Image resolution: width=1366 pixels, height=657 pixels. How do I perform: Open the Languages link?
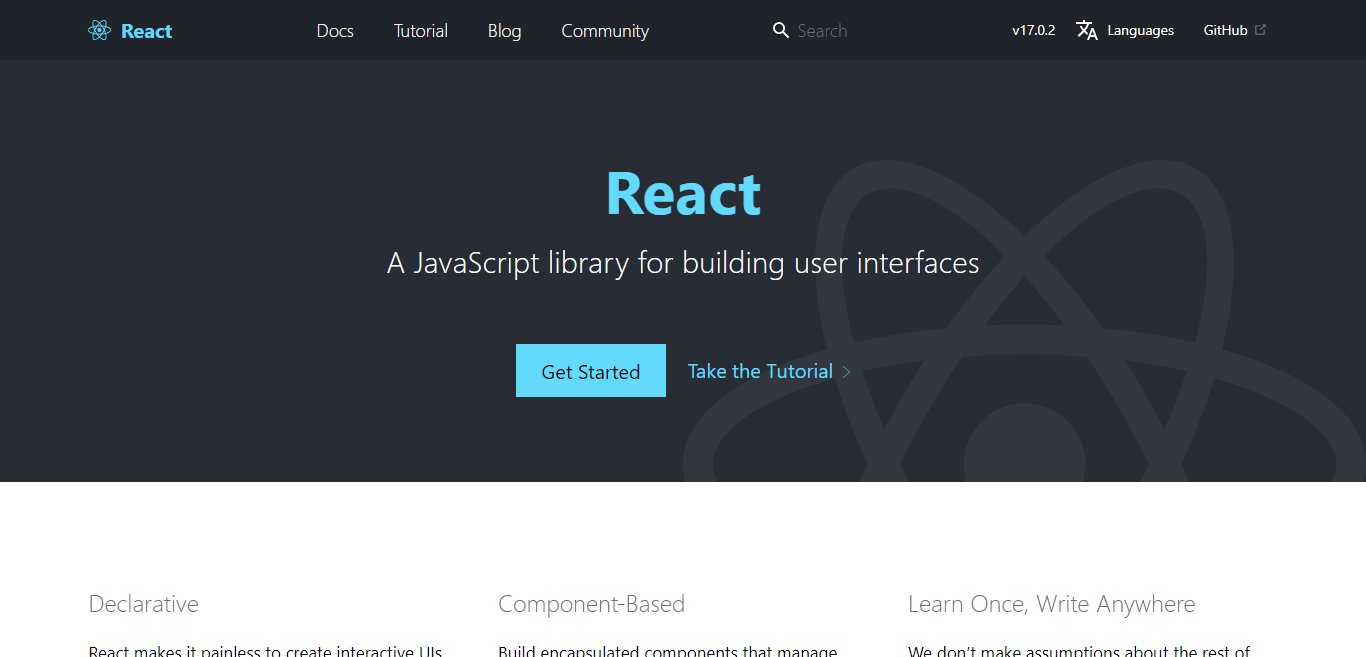click(1140, 30)
